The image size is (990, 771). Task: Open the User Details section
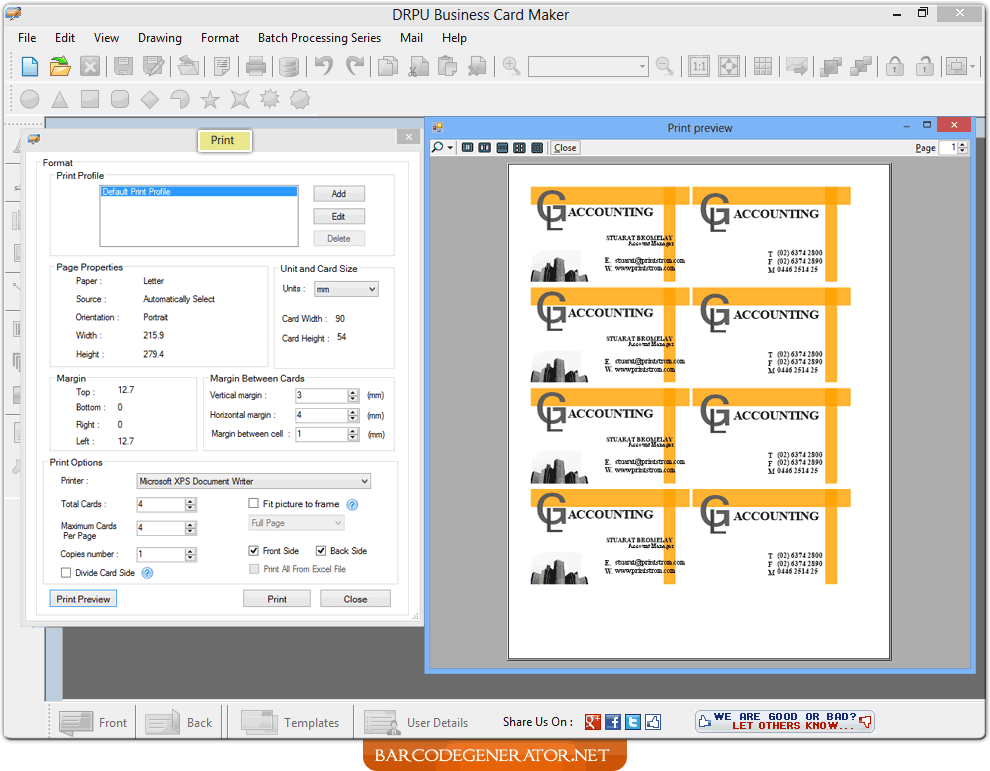[417, 722]
